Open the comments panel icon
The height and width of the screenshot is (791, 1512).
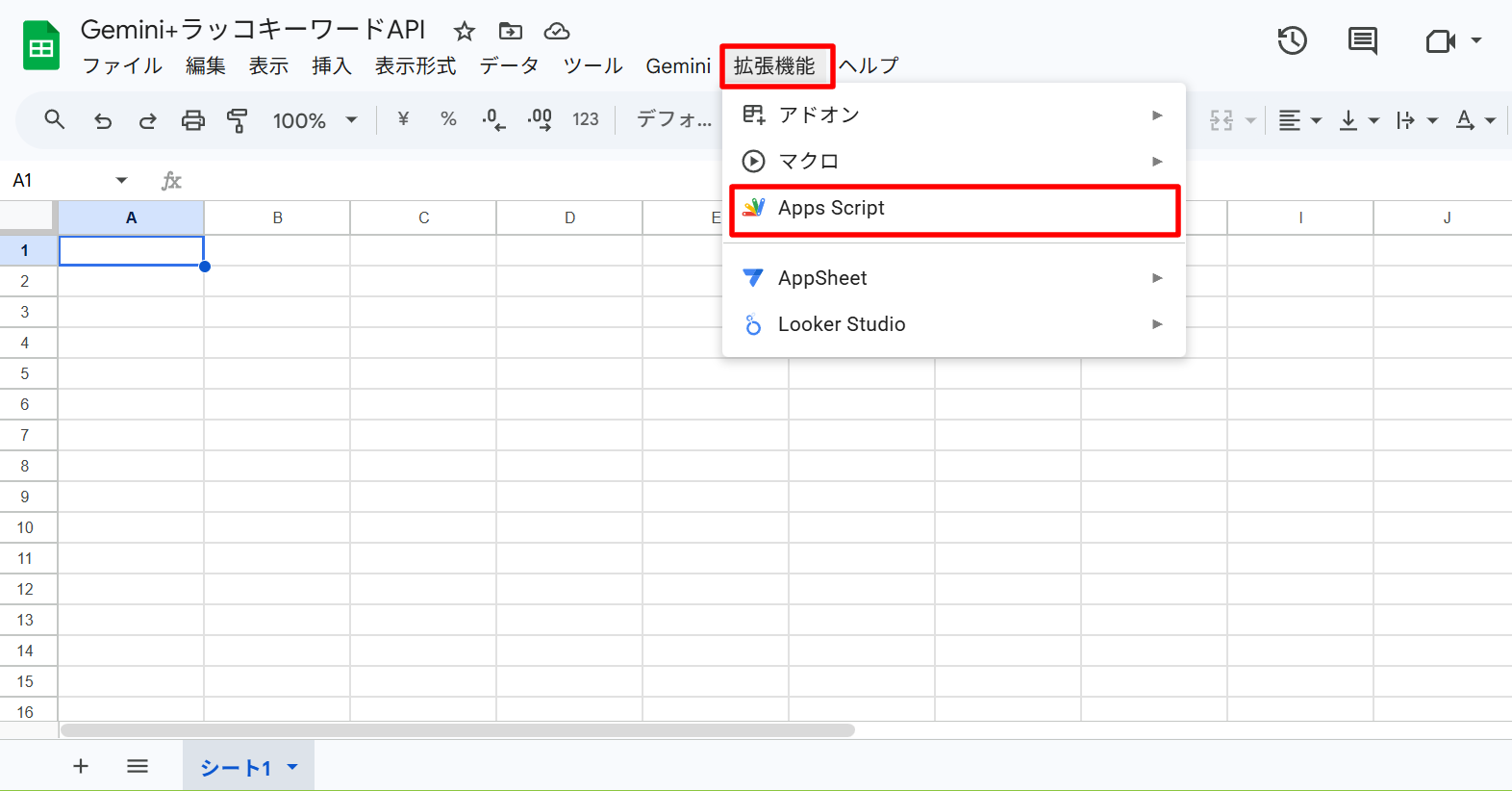[x=1362, y=40]
